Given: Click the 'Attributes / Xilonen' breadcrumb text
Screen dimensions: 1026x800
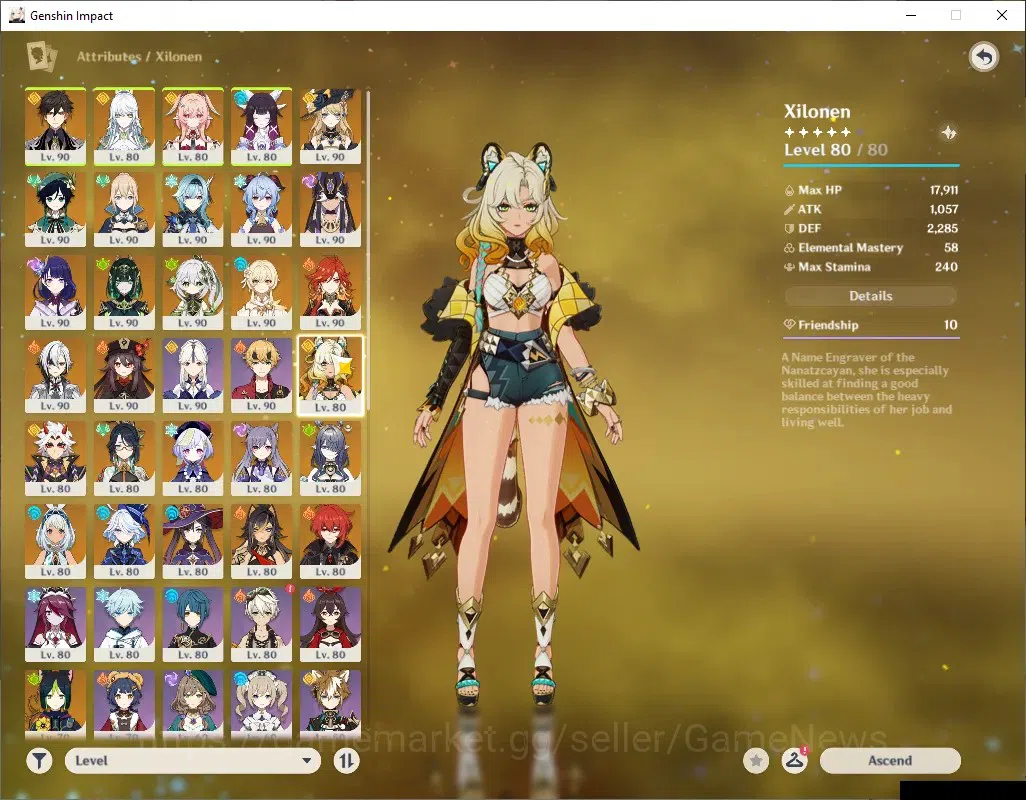Looking at the screenshot, I should tap(139, 57).
